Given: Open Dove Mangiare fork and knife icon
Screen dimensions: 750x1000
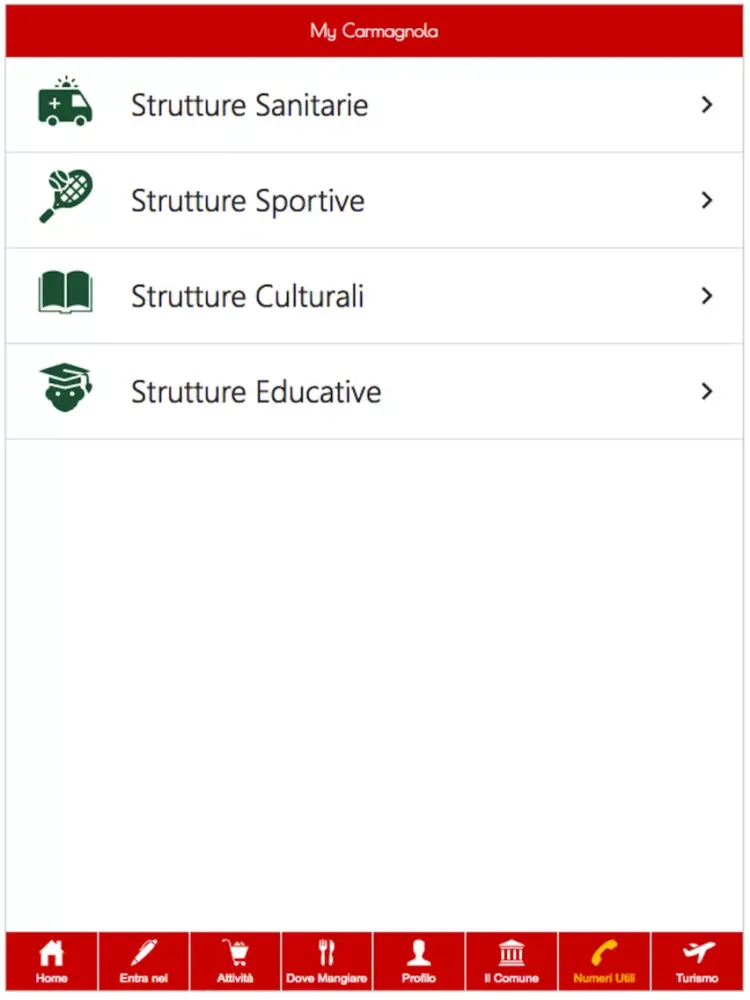Looking at the screenshot, I should 327,953.
